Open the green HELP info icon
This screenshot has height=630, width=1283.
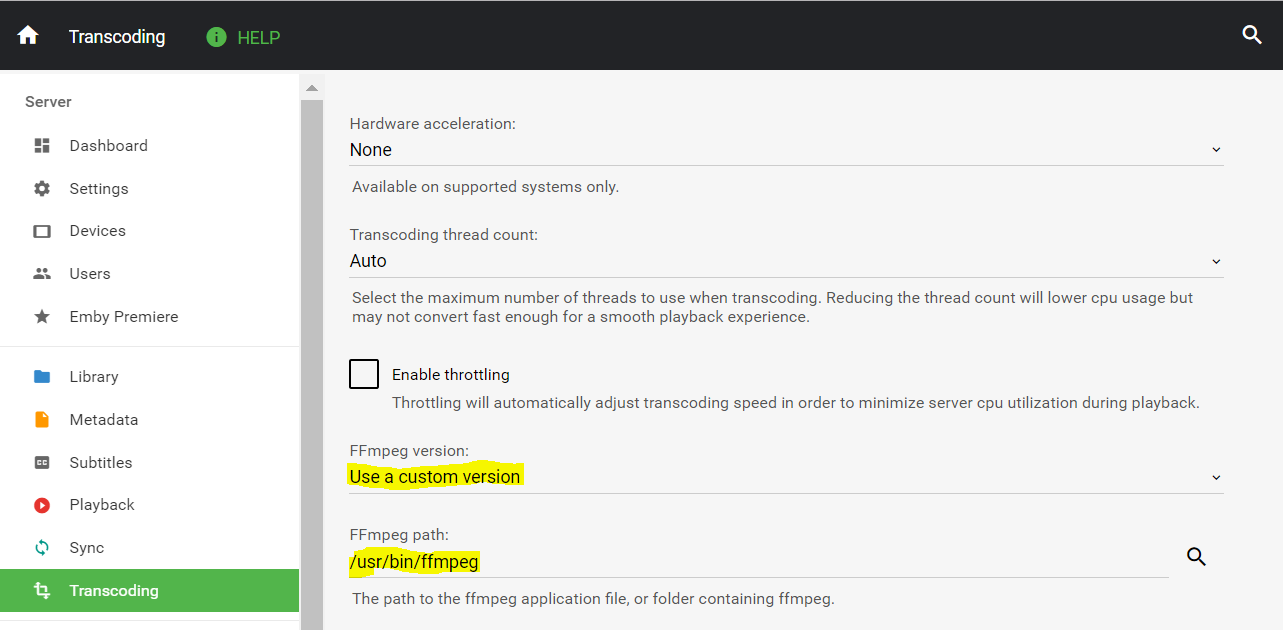(x=216, y=37)
